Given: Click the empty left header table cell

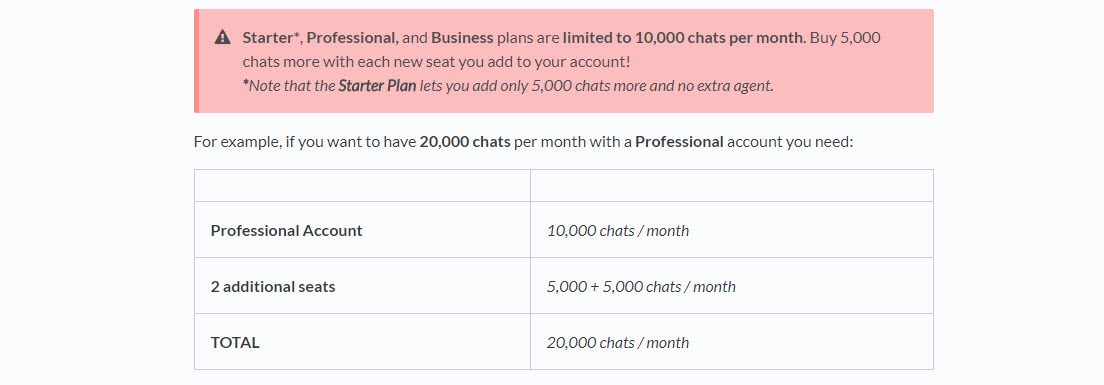Looking at the screenshot, I should (363, 185).
